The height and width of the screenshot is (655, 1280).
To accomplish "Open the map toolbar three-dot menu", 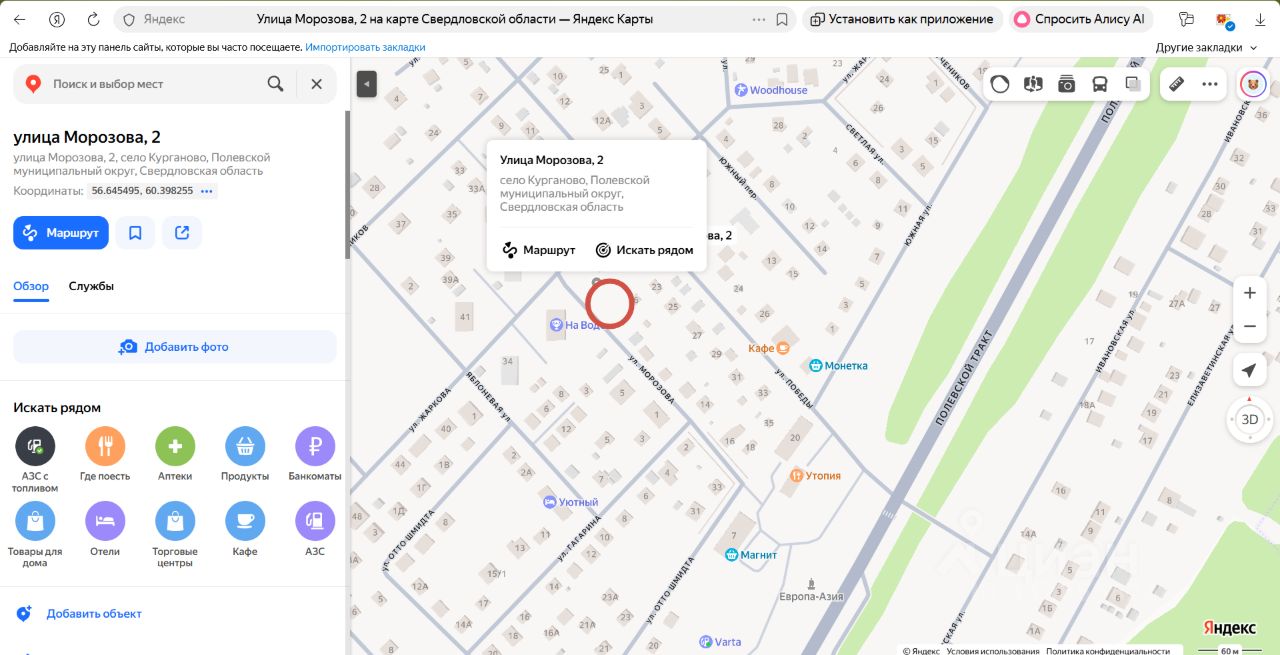I will 1210,84.
